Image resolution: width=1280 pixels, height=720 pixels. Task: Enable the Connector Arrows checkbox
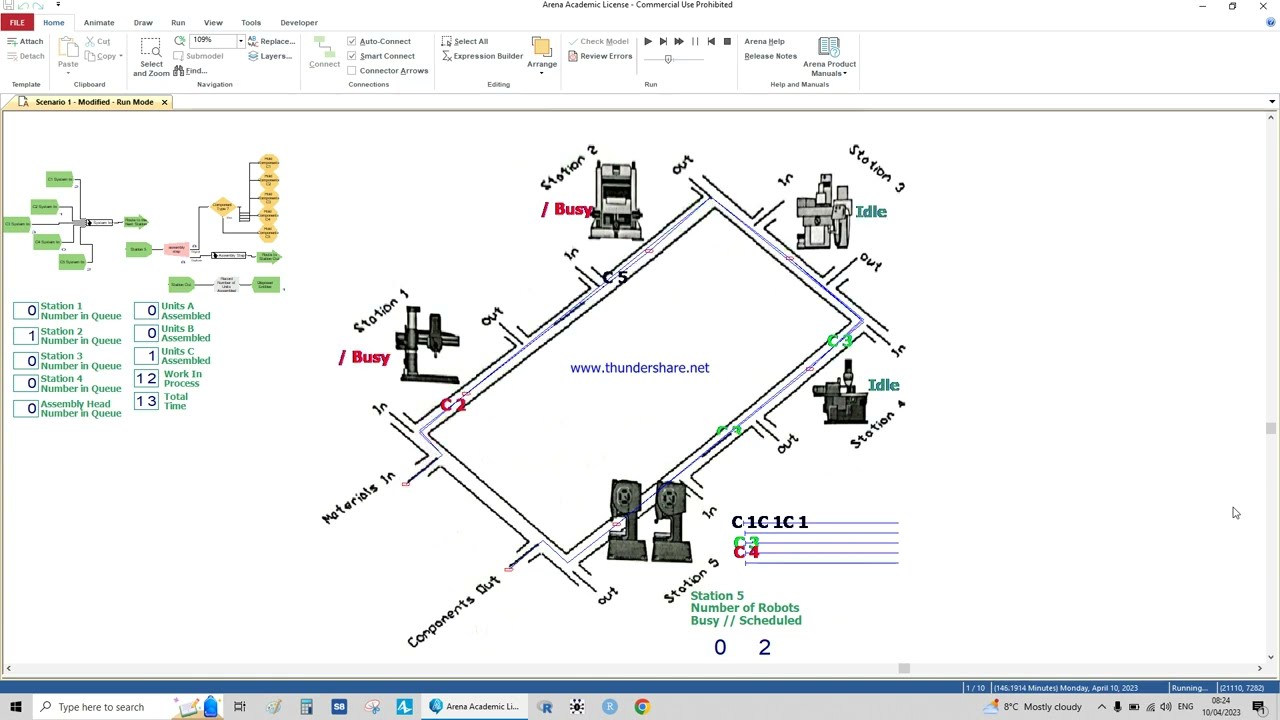click(352, 71)
